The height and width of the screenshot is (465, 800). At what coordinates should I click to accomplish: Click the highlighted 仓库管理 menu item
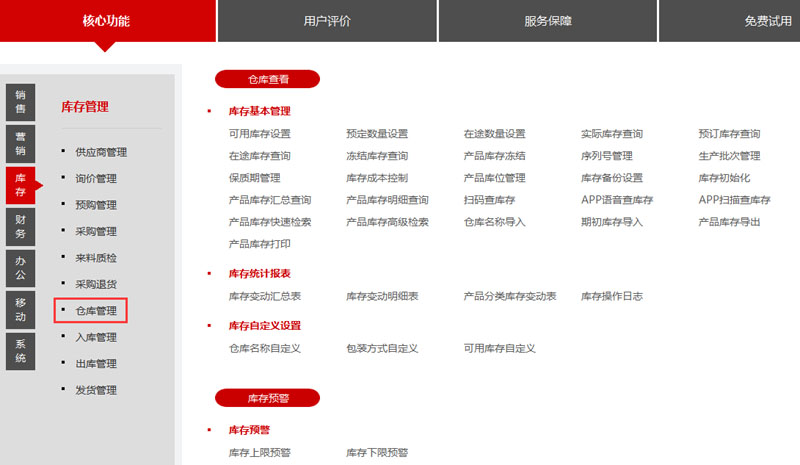(96, 311)
